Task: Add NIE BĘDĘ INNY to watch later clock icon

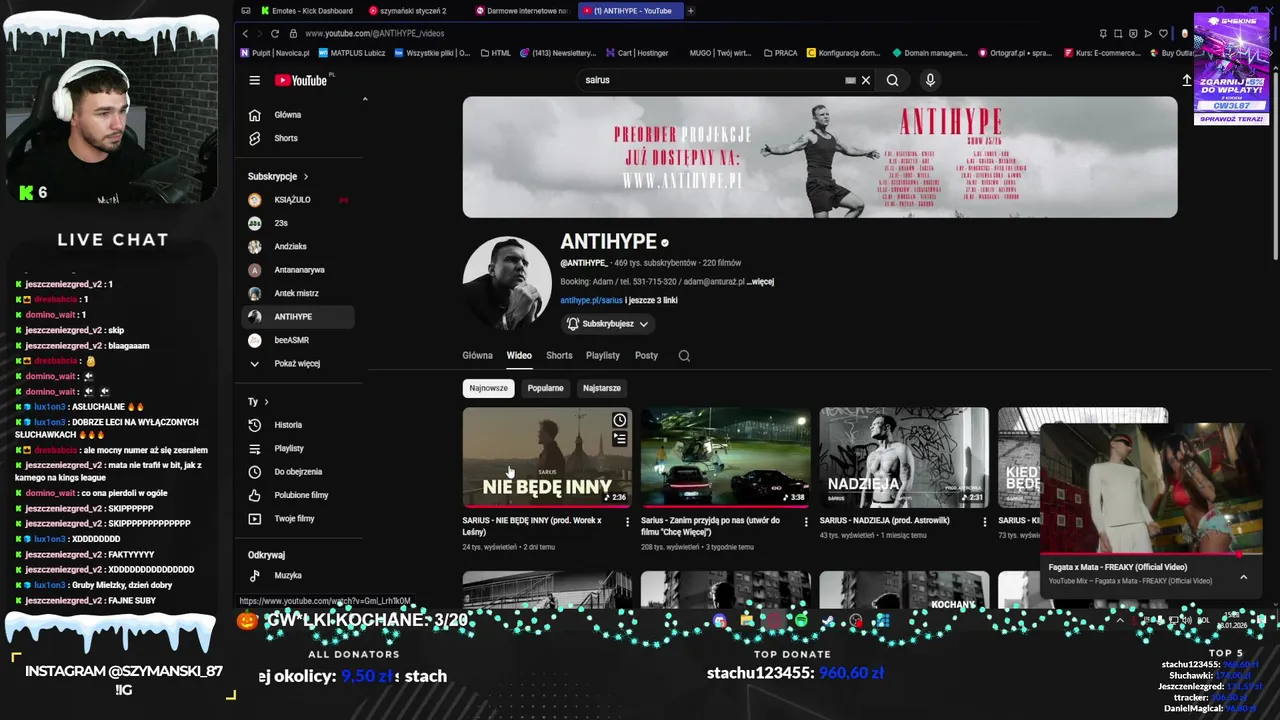Action: point(620,421)
